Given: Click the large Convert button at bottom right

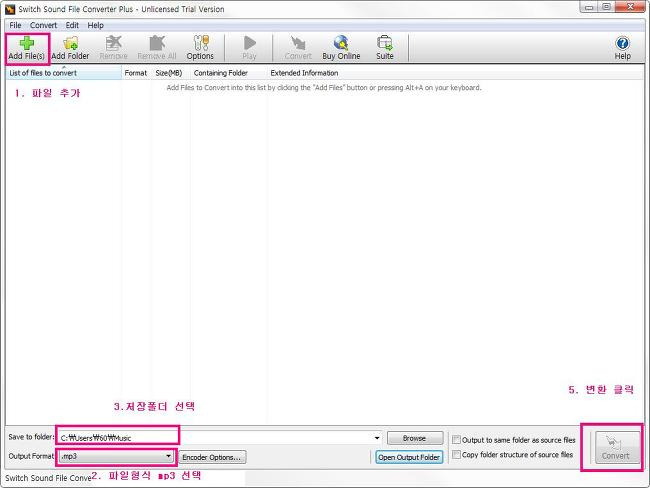Looking at the screenshot, I should pyautogui.click(x=616, y=447).
